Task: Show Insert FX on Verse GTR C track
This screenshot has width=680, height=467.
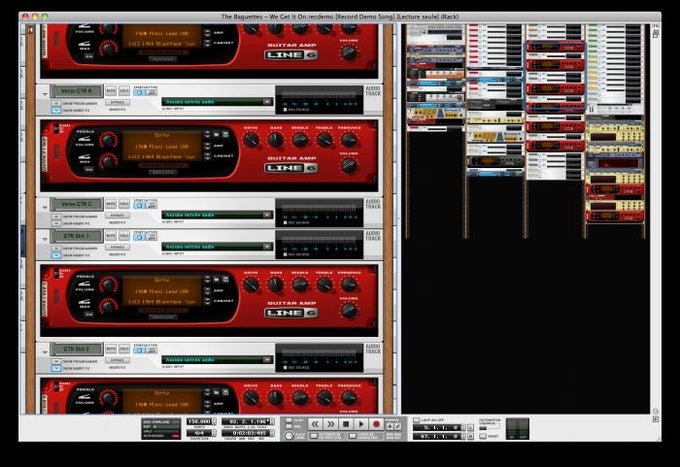Action: tap(56, 223)
